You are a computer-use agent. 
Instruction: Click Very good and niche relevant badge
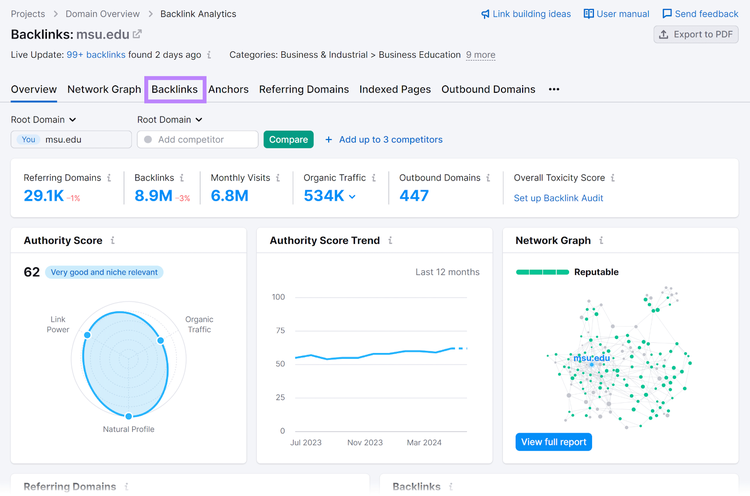pos(104,272)
